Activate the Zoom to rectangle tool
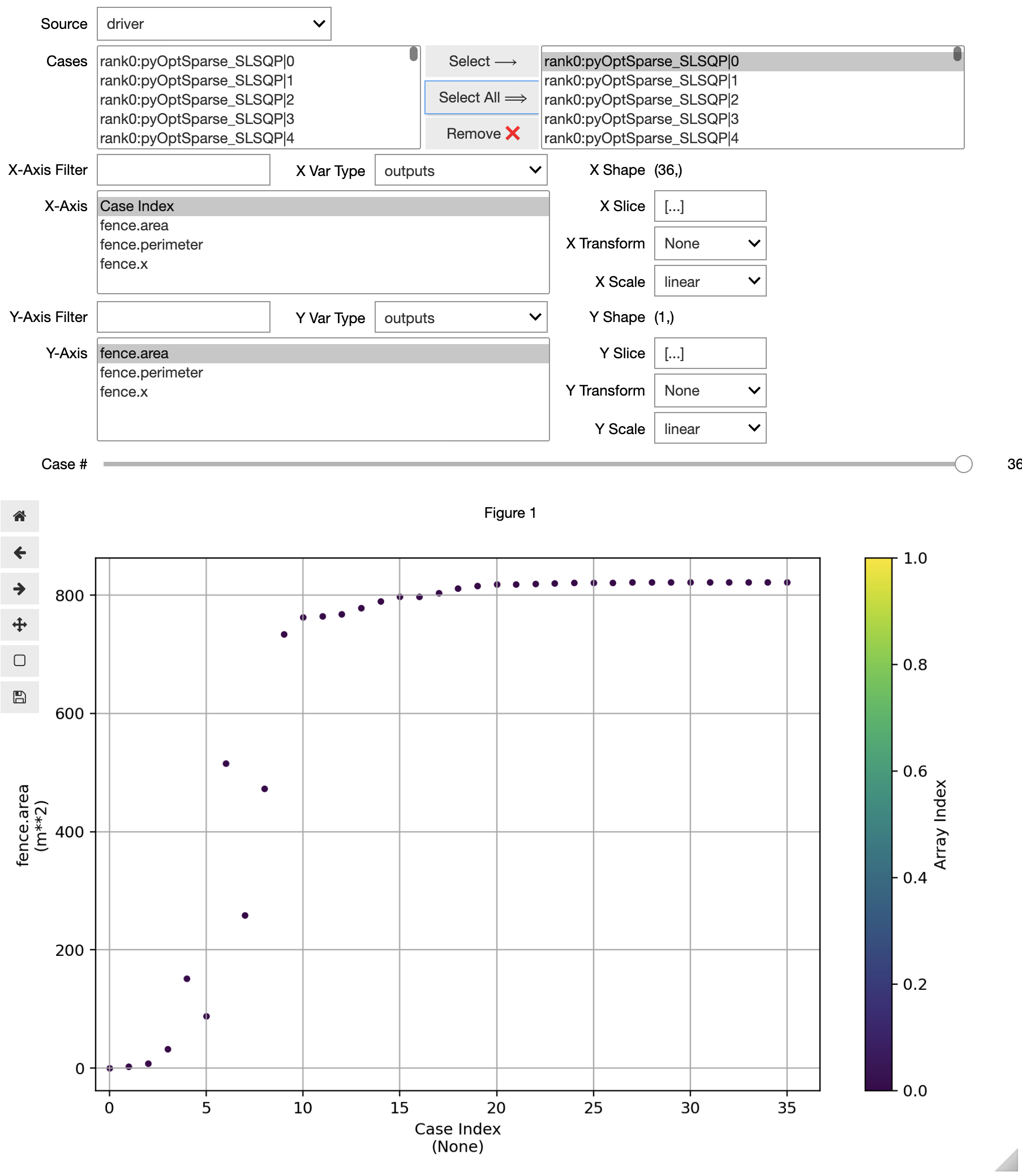 pyautogui.click(x=19, y=662)
